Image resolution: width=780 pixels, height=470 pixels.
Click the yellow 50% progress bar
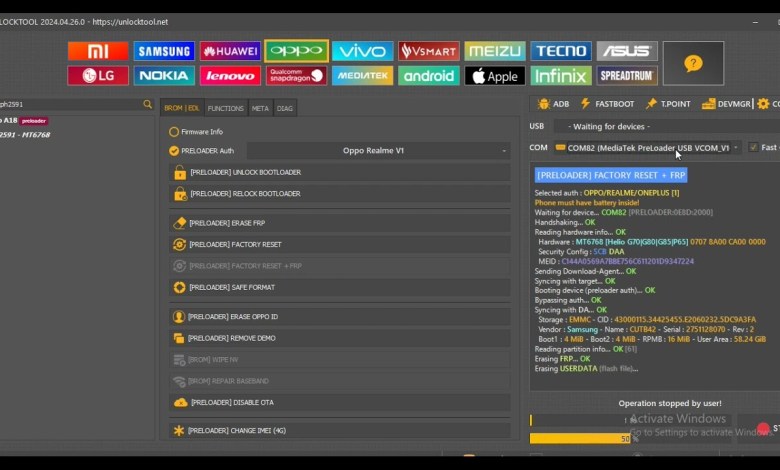pos(581,438)
